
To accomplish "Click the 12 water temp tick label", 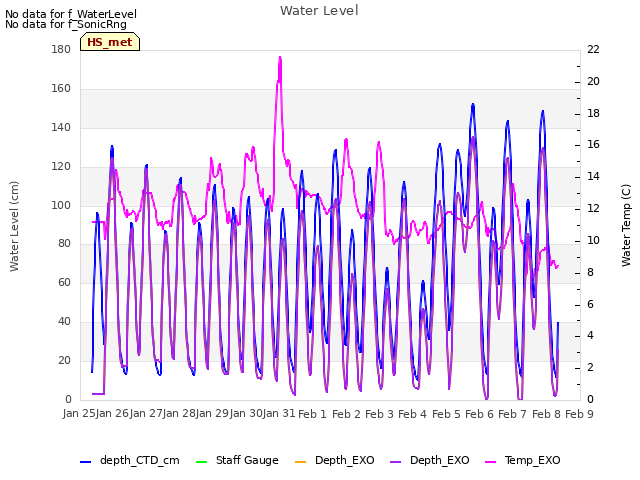I will (x=593, y=208).
